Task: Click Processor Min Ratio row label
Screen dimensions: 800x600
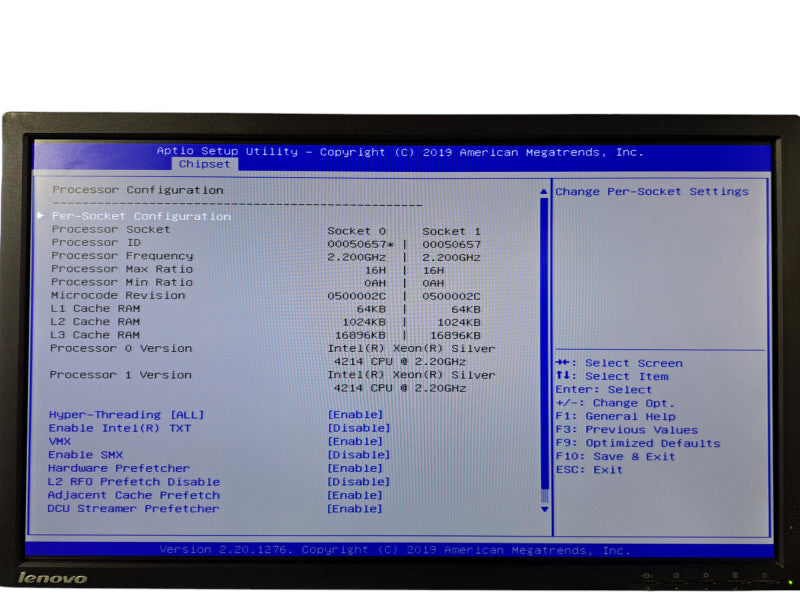Action: click(122, 282)
